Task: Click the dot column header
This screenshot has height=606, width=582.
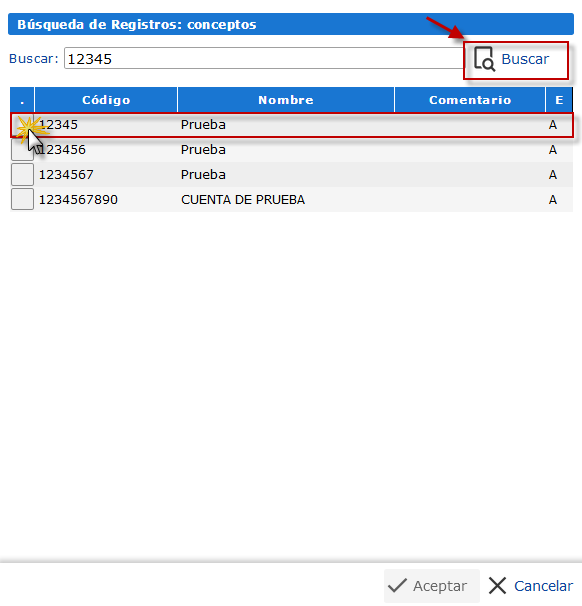Action: coord(22,100)
